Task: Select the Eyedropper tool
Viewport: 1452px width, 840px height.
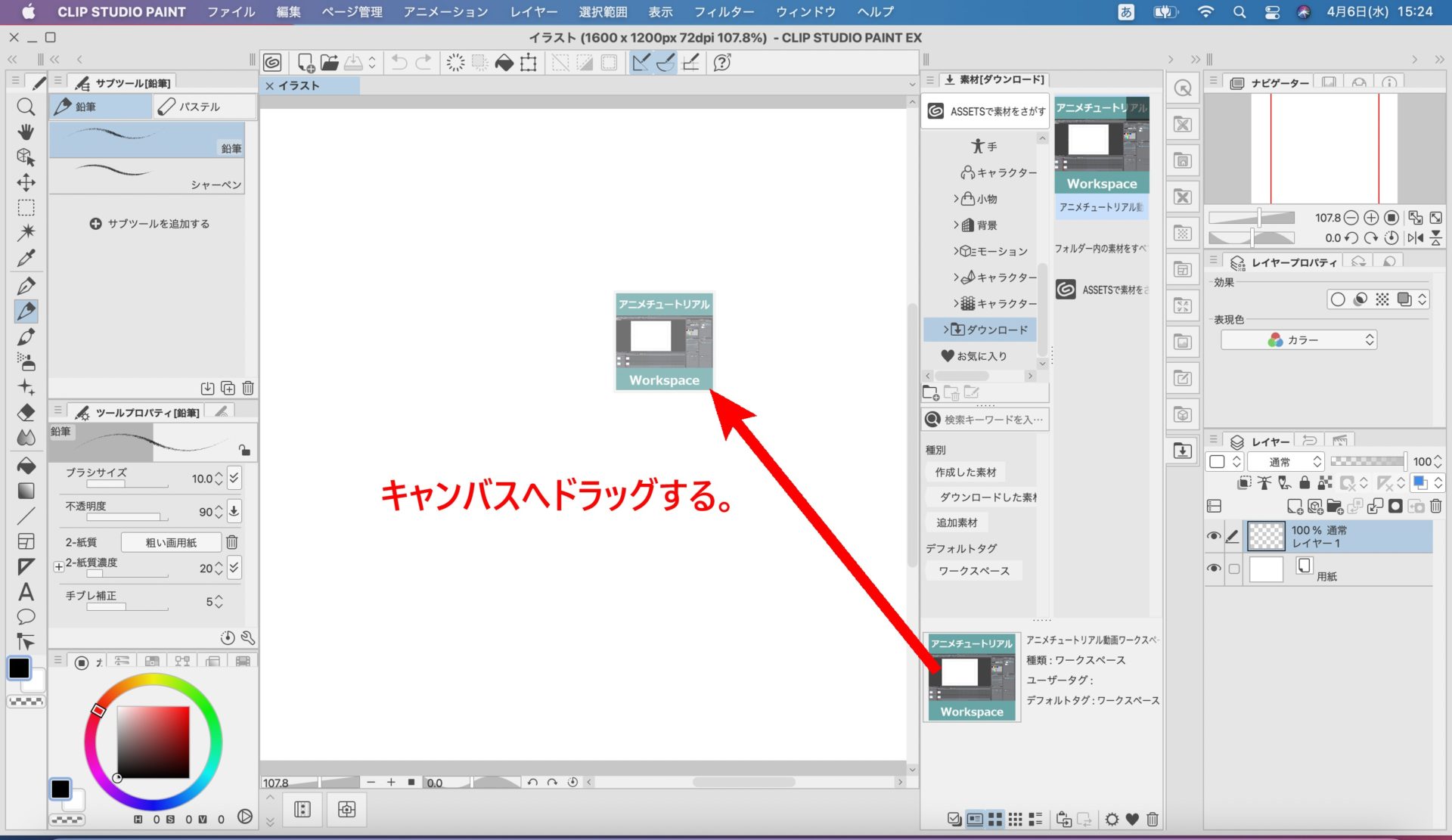Action: pyautogui.click(x=26, y=258)
